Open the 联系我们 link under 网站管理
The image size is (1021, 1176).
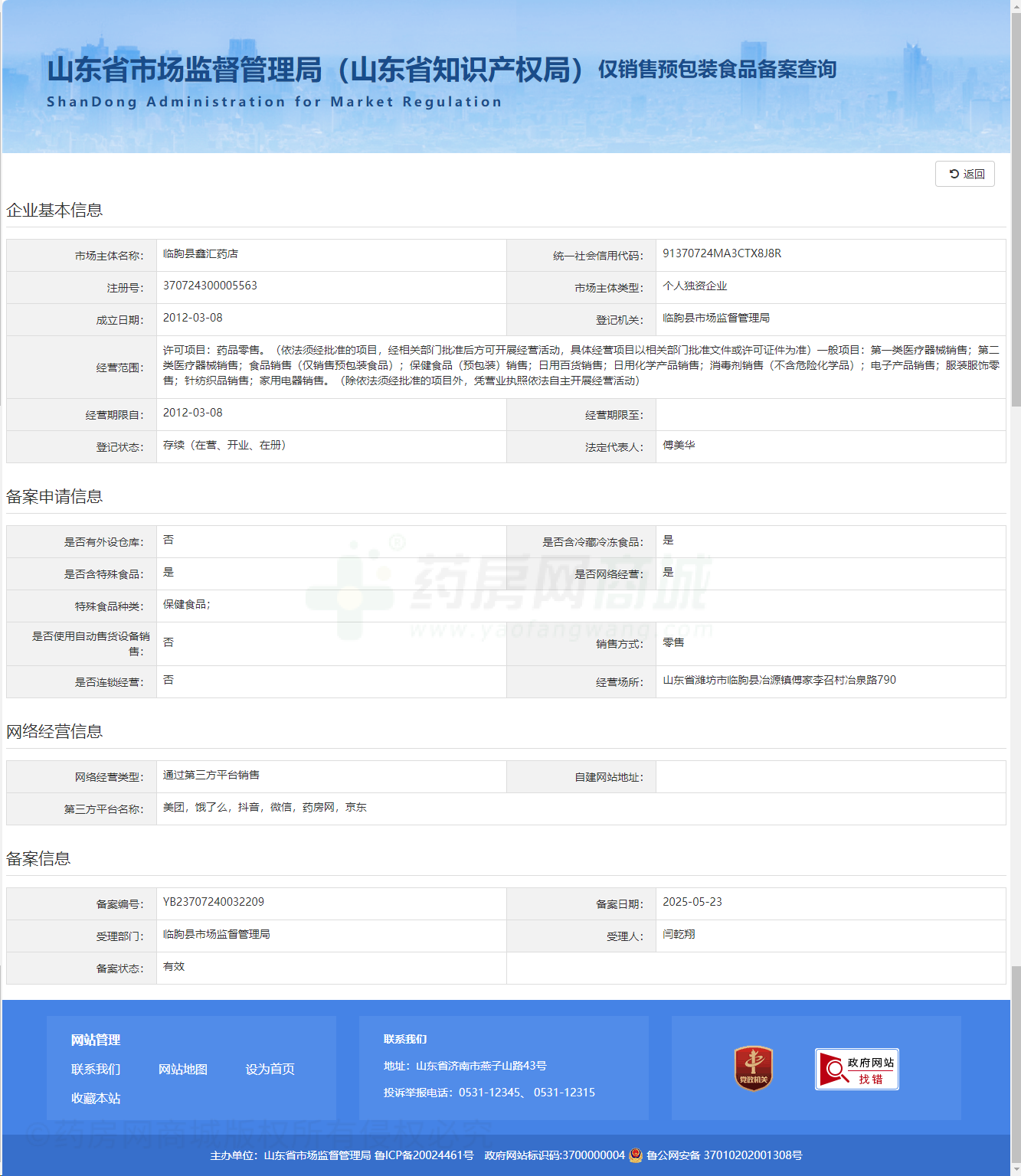96,1069
